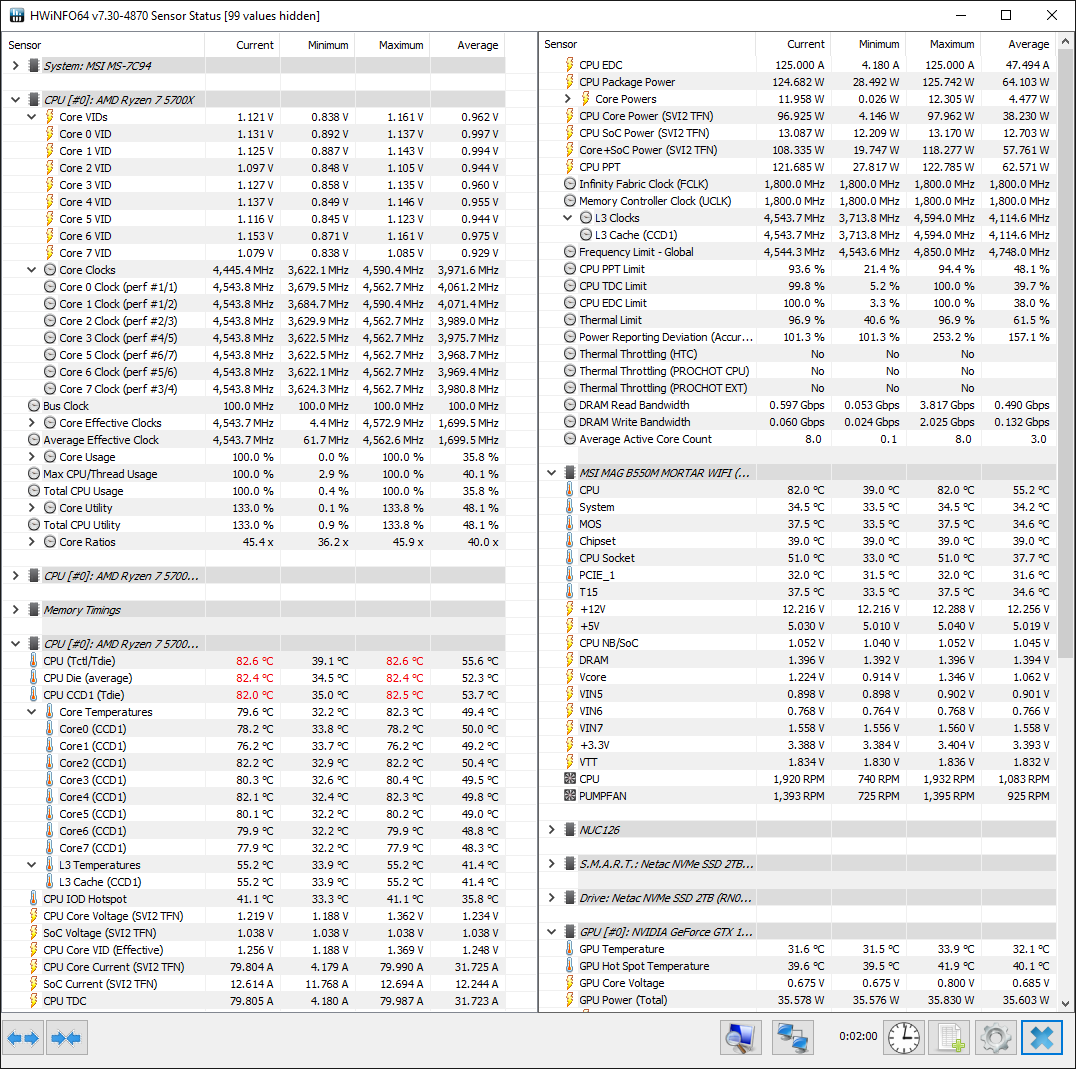Screen dimensions: 1076x1069
Task: Click the Vcore voltage bolt icon
Action: point(570,677)
